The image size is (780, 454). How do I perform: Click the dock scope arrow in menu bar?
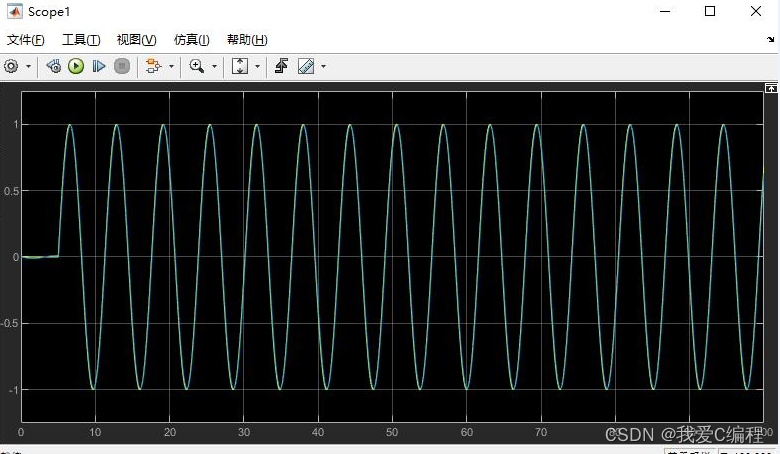click(x=770, y=40)
